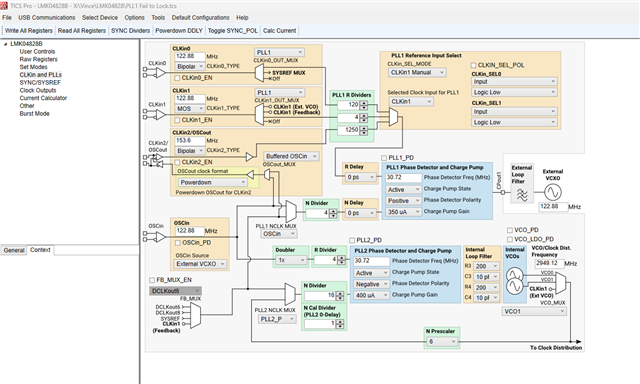The height and width of the screenshot is (384, 640).
Task: Click the PLL2 N Divider value field
Action: (x=320, y=295)
